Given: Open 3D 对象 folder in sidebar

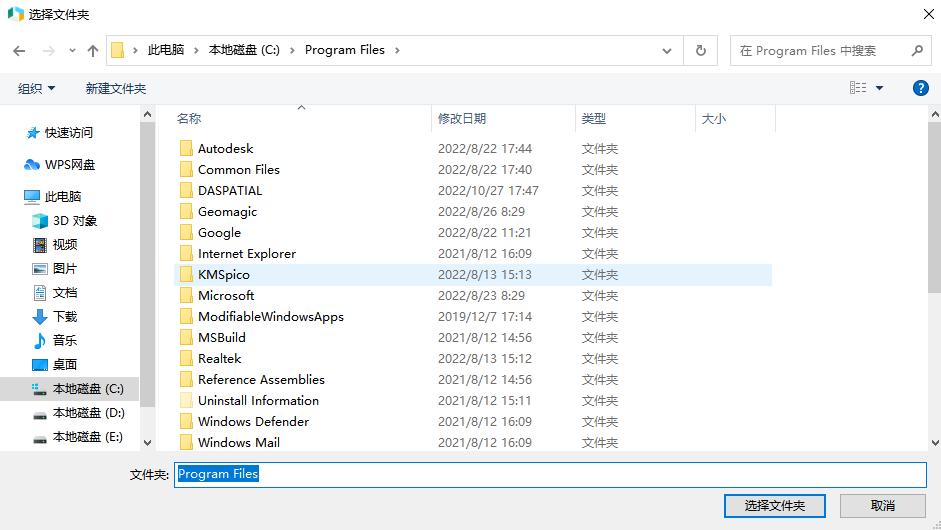Looking at the screenshot, I should pos(64,221).
